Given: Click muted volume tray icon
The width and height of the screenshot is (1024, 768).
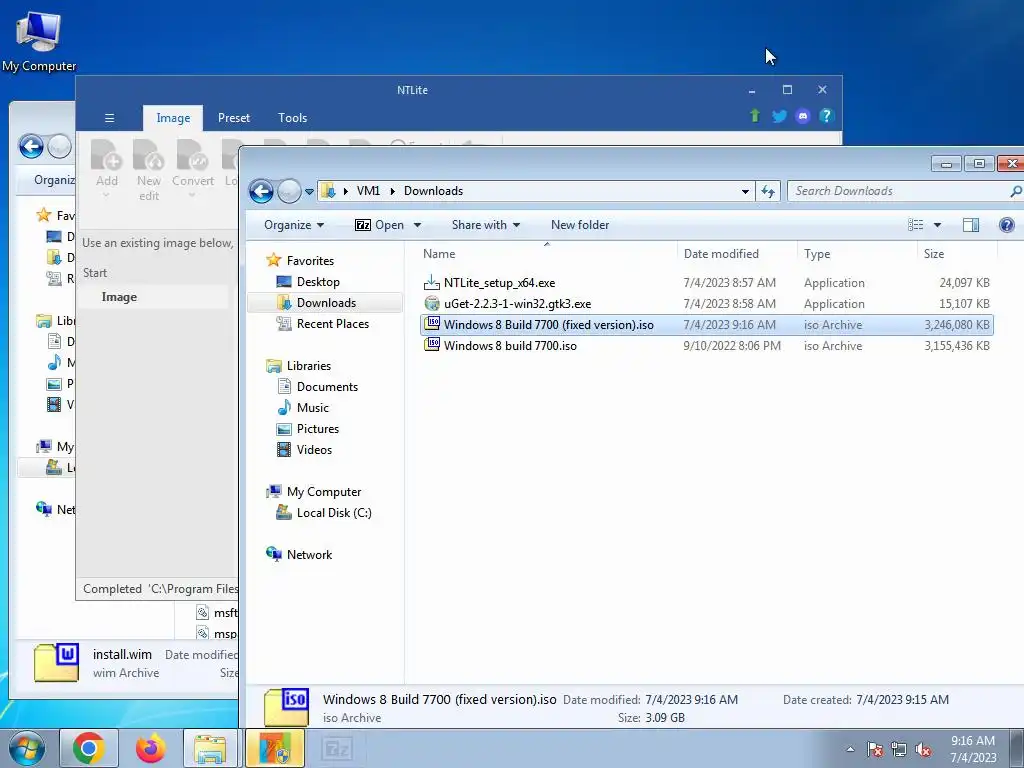Looking at the screenshot, I should (923, 749).
